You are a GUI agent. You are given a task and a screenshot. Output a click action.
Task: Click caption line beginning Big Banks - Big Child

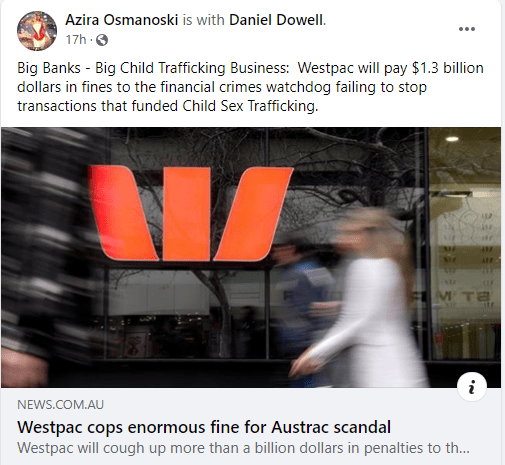point(250,68)
